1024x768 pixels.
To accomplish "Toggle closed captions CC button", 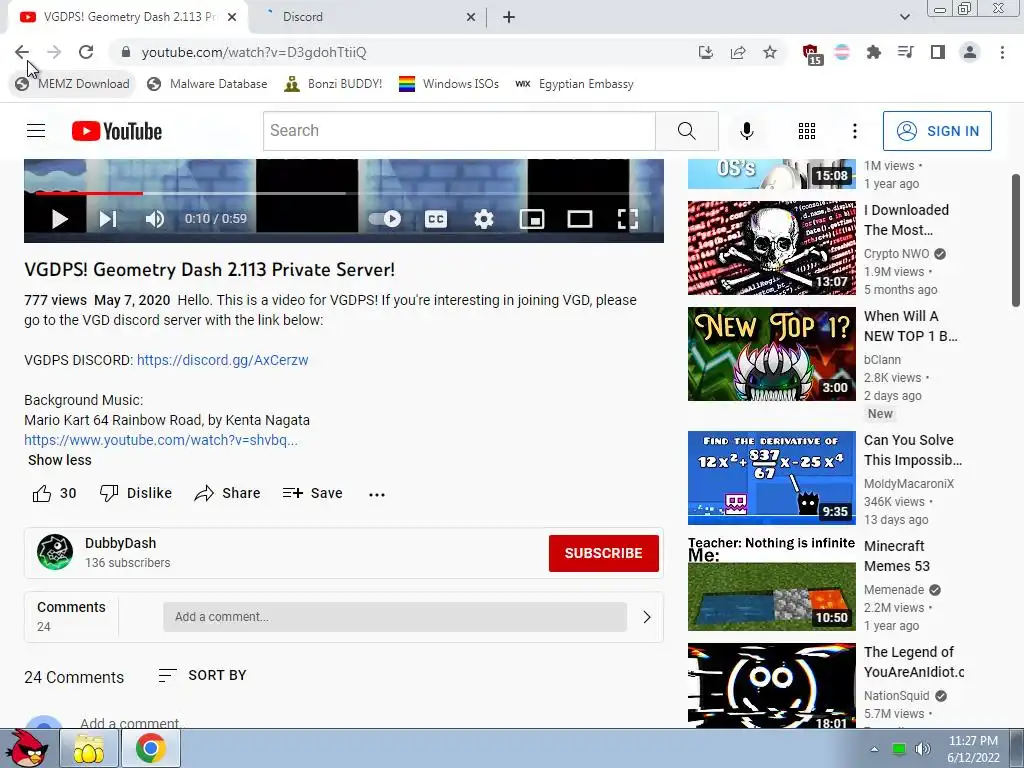I will click(436, 219).
